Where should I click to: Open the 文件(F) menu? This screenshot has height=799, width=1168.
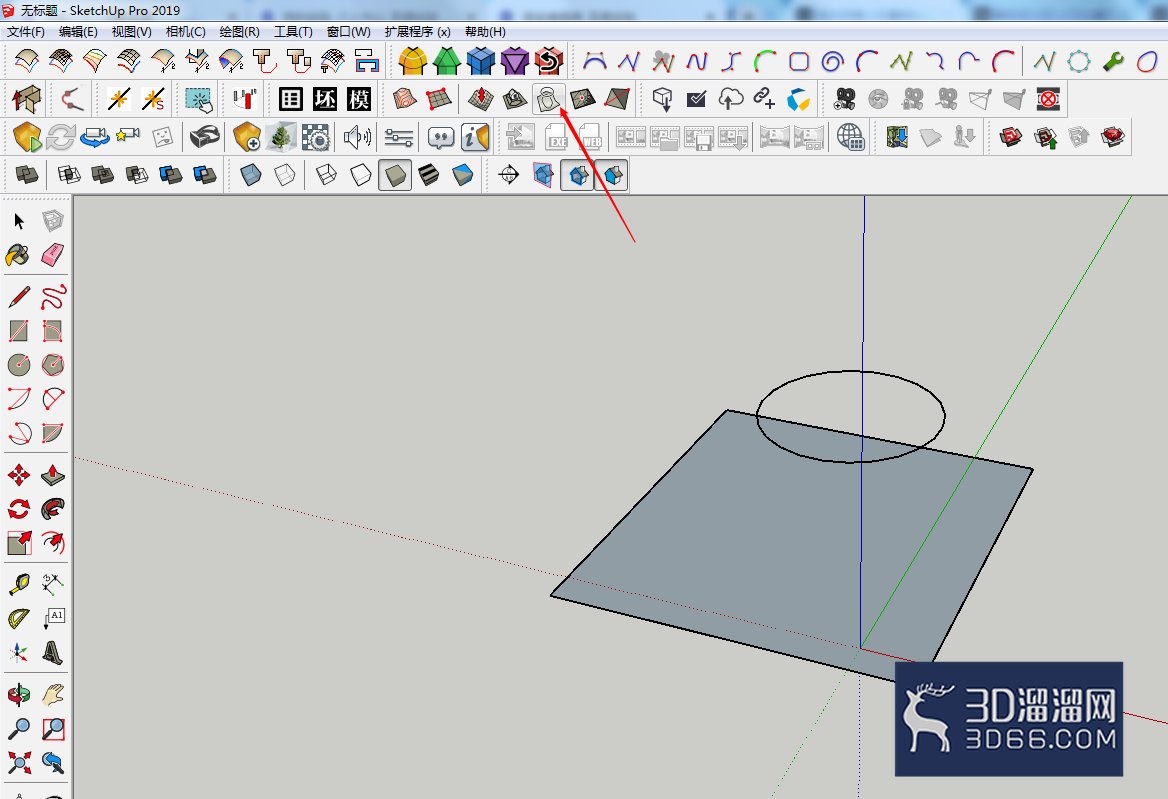click(x=26, y=31)
